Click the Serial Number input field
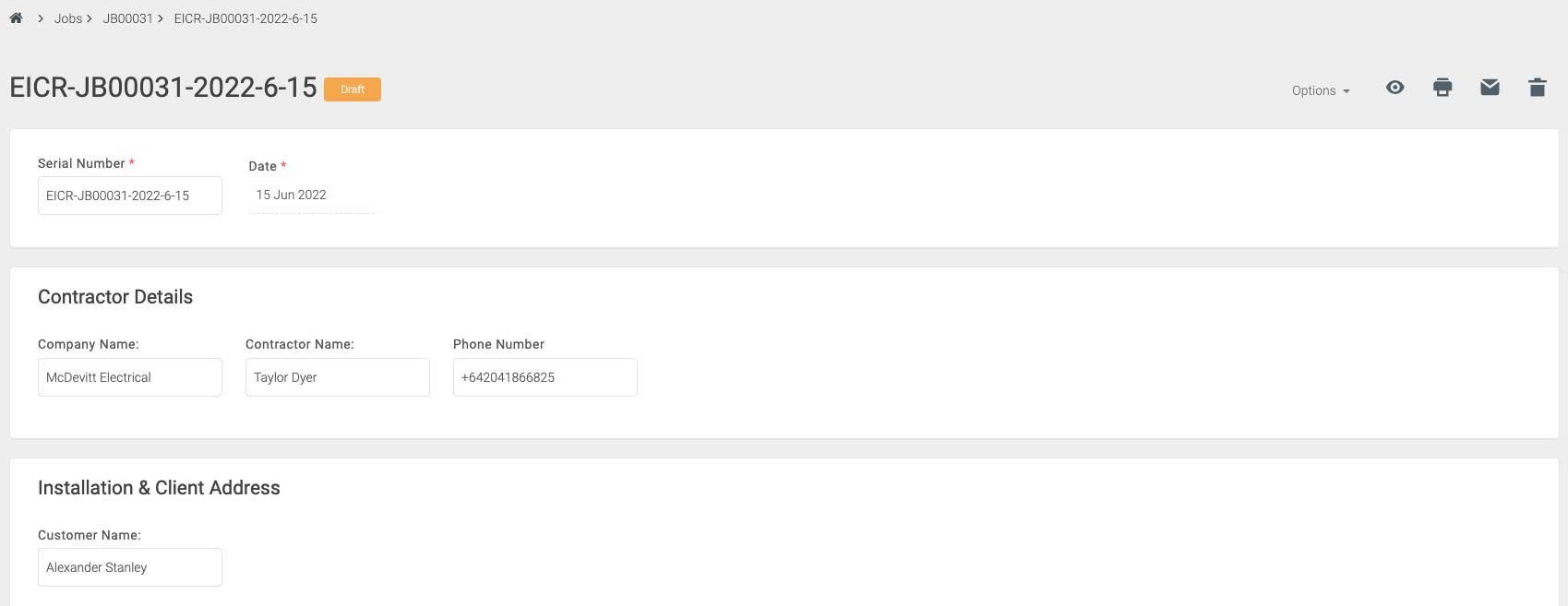1568x606 pixels. (x=129, y=195)
